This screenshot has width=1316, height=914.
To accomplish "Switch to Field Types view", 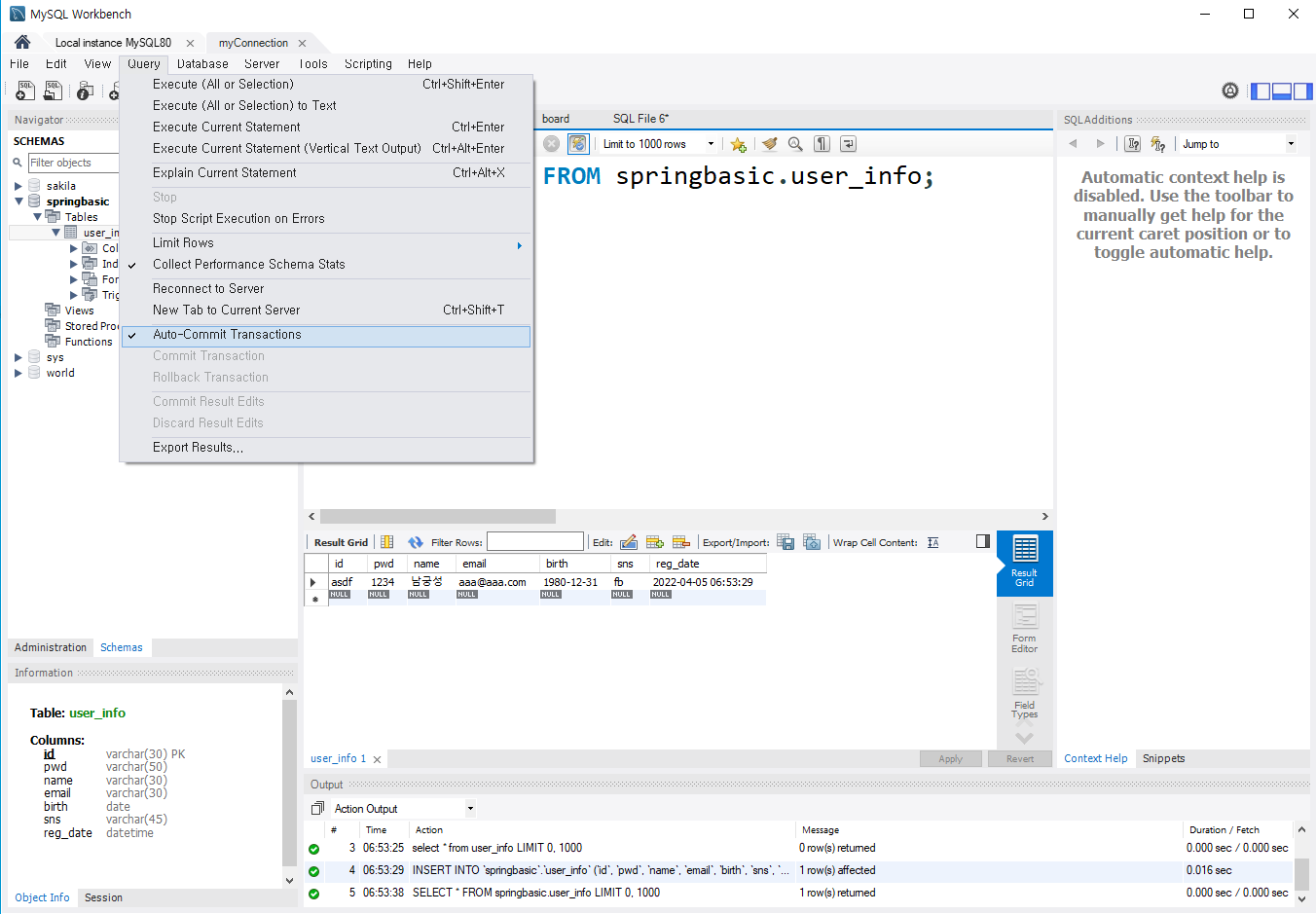I will (x=1025, y=693).
